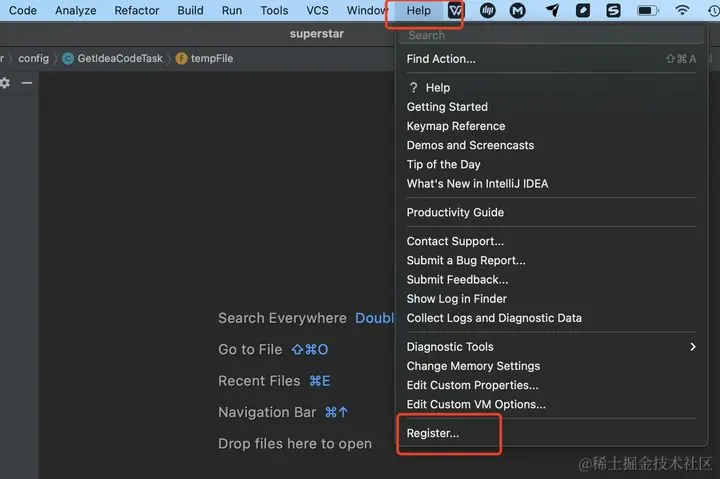
Task: Open the Run menu
Action: tap(231, 10)
